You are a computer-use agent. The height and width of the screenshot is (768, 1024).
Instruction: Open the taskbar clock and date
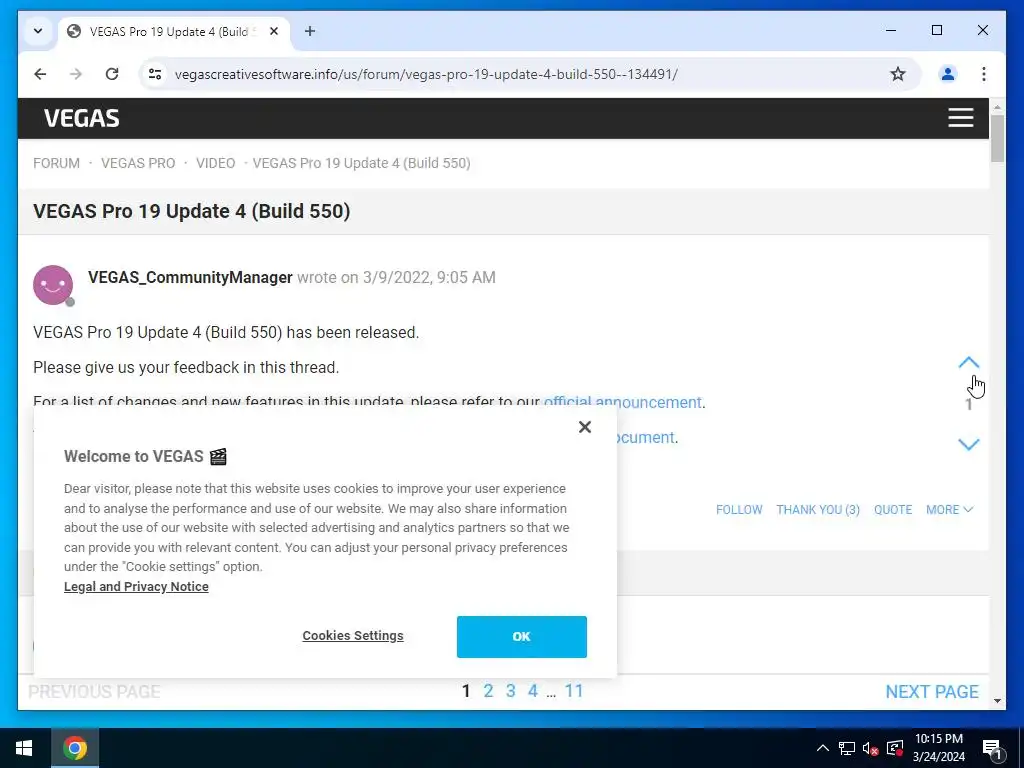tap(938, 748)
